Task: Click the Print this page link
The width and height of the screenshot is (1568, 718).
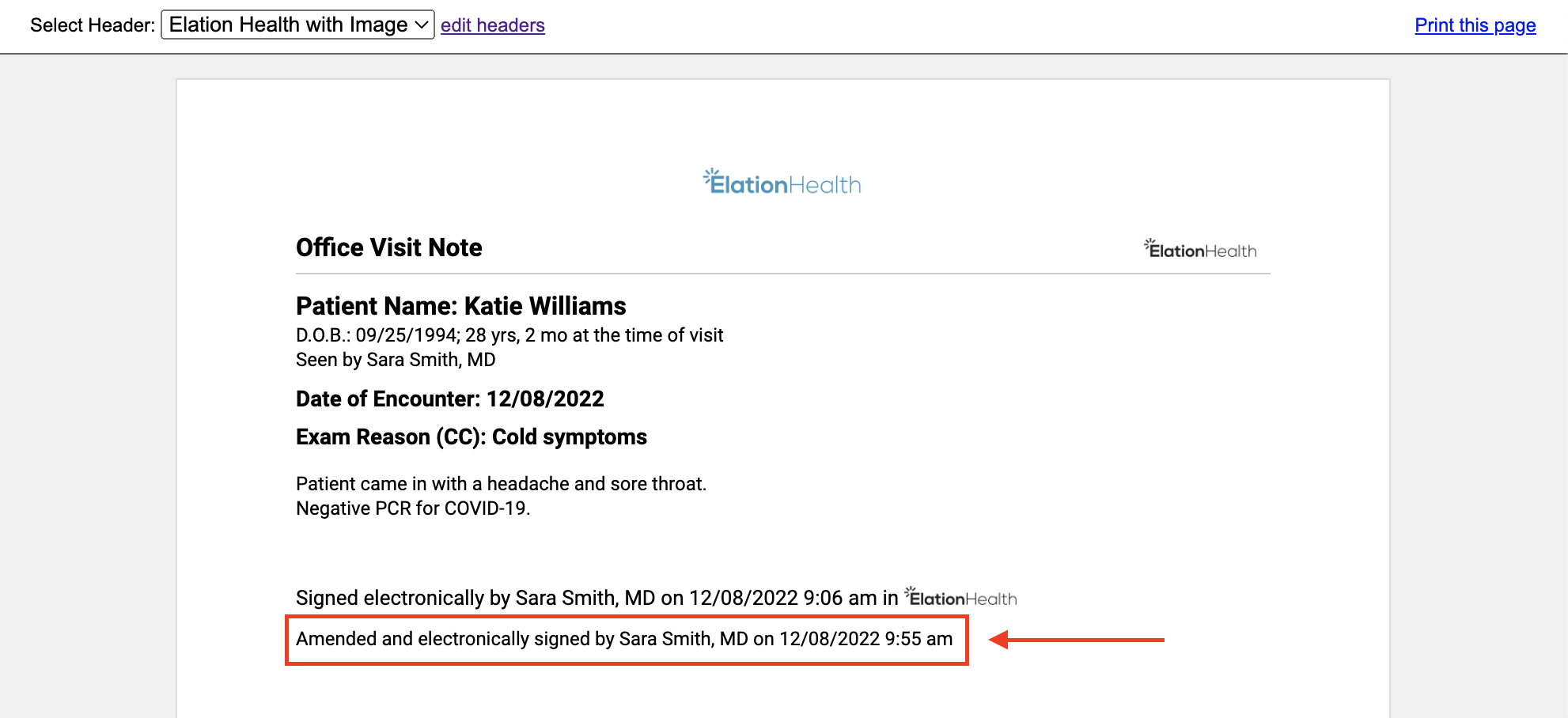Action: tap(1475, 25)
